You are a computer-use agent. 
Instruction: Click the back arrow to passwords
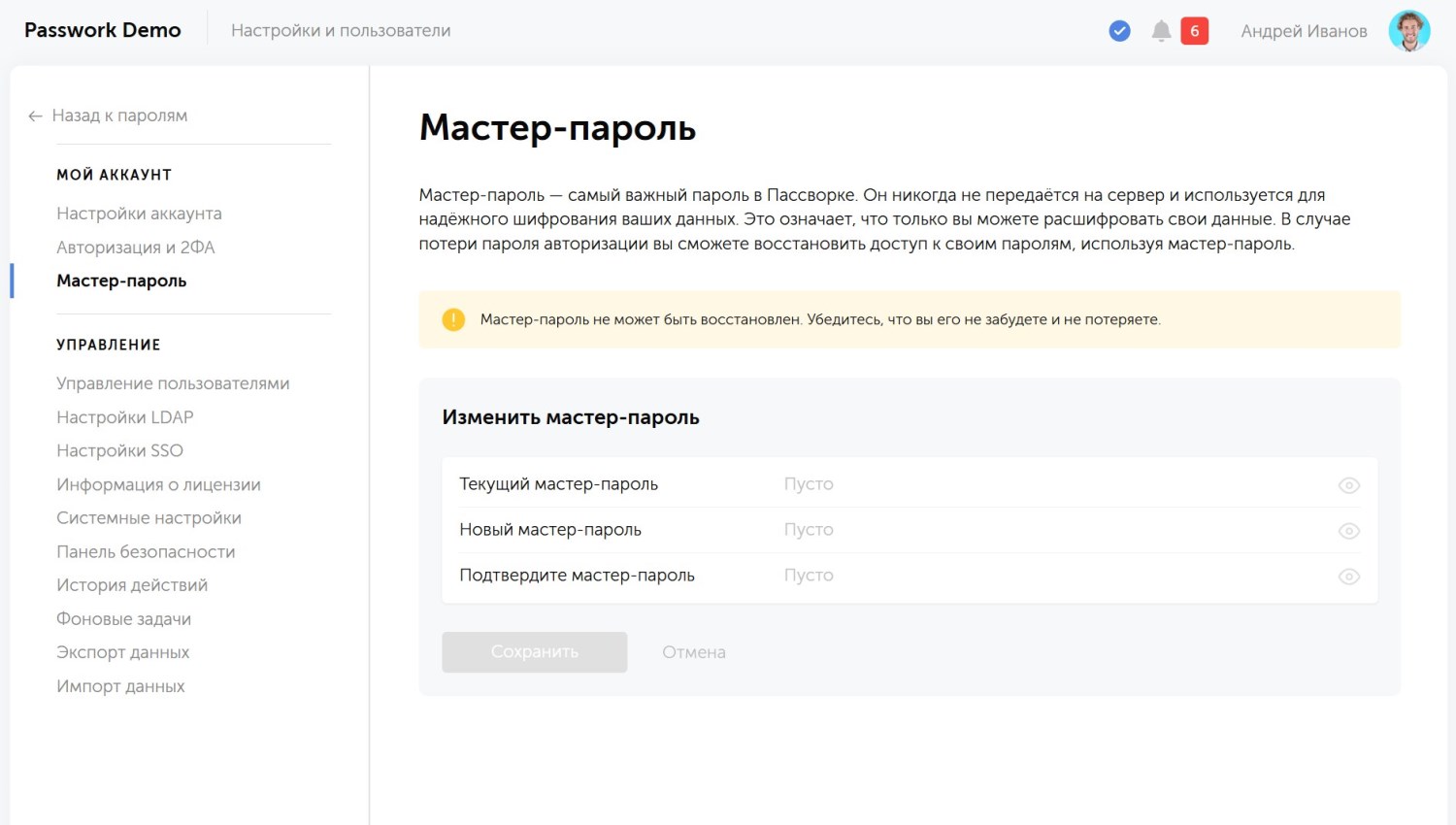tap(35, 116)
